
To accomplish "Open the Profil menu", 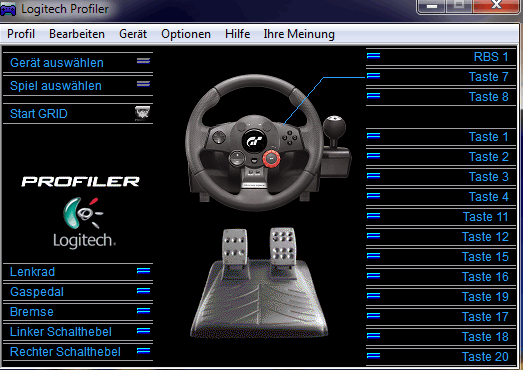I will click(x=21, y=34).
